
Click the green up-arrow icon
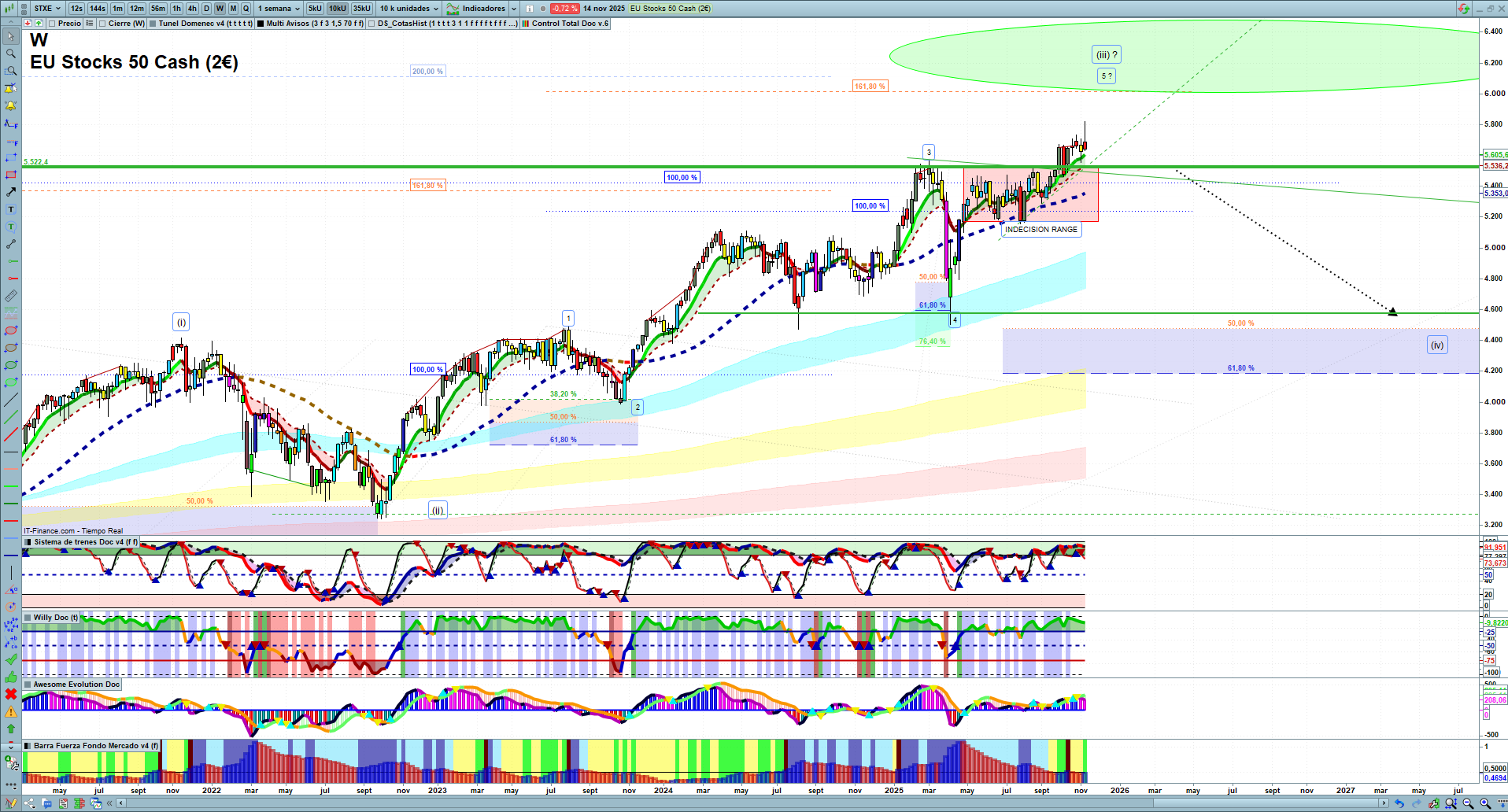point(11,729)
